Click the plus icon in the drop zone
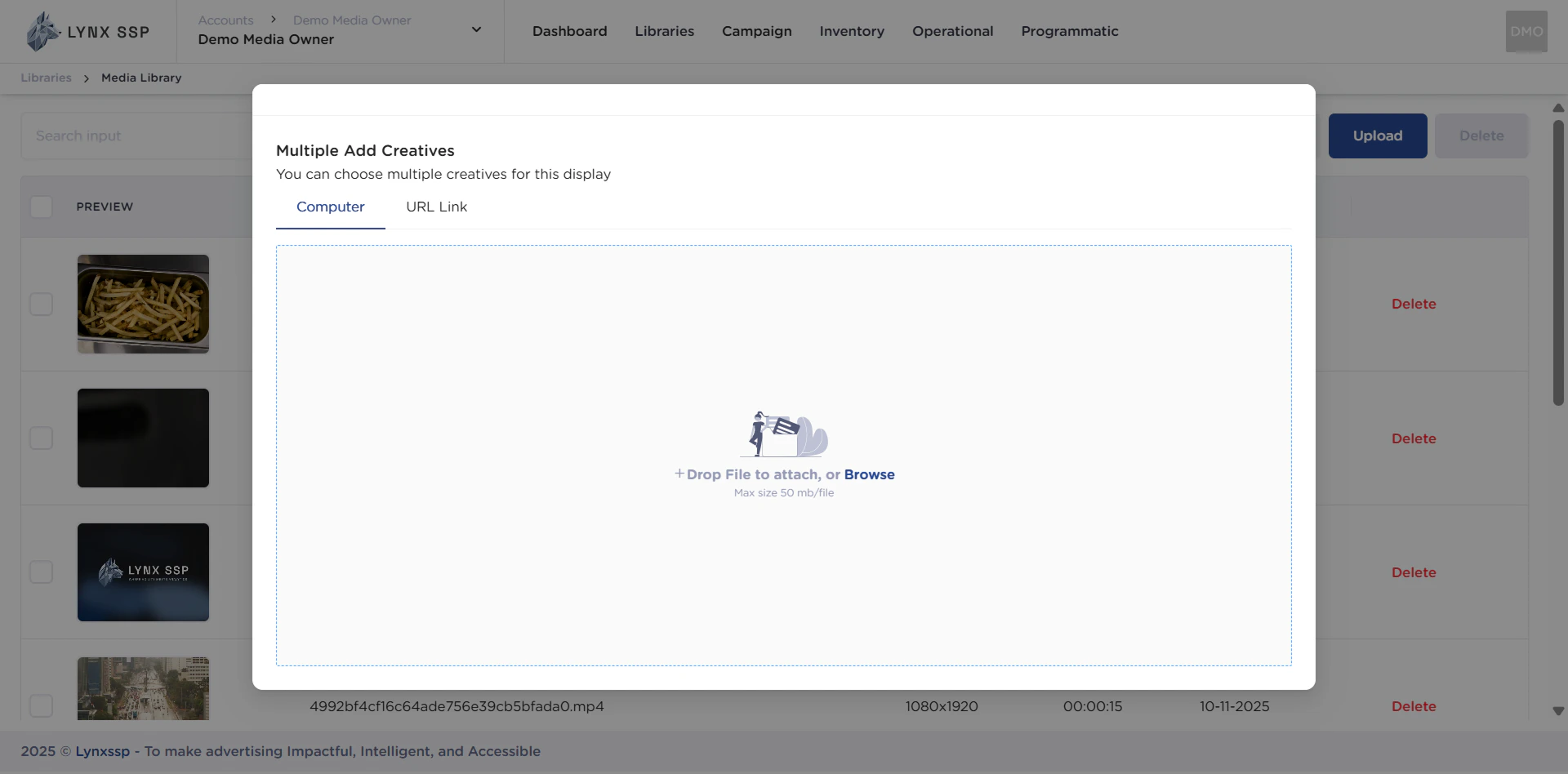 [679, 472]
